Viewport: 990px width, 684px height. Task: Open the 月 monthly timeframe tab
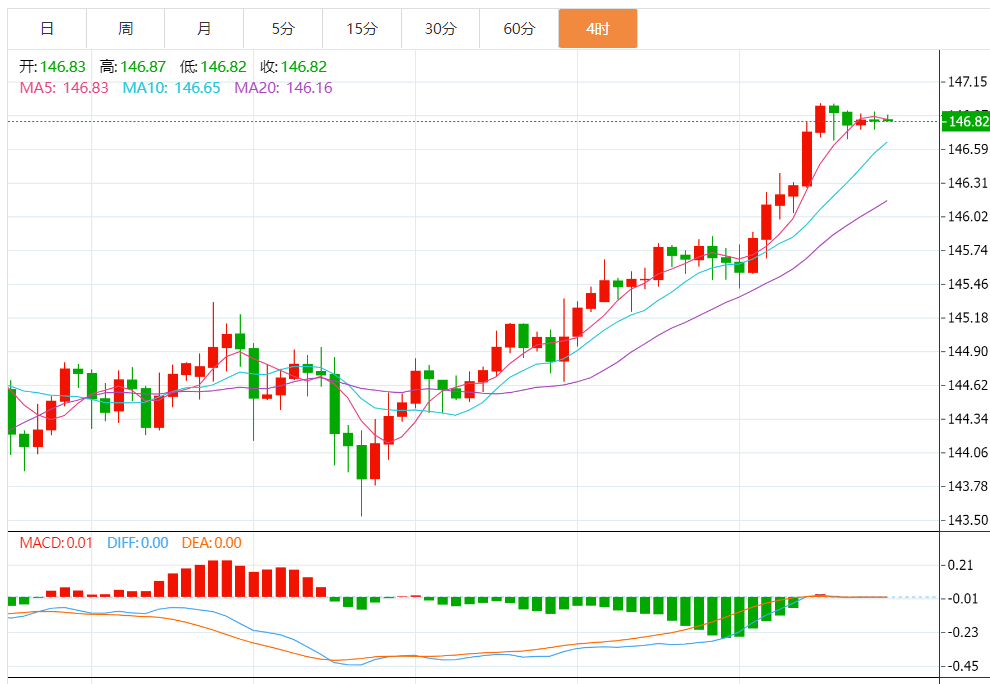(204, 28)
